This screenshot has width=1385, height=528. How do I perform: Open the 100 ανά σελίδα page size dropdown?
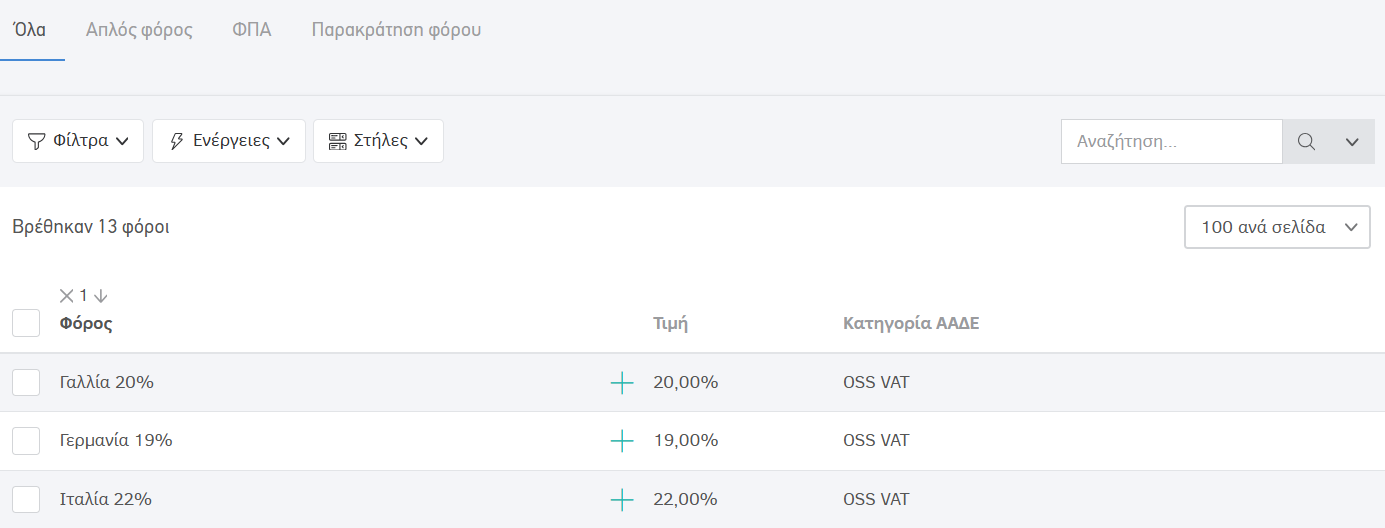tap(1277, 228)
